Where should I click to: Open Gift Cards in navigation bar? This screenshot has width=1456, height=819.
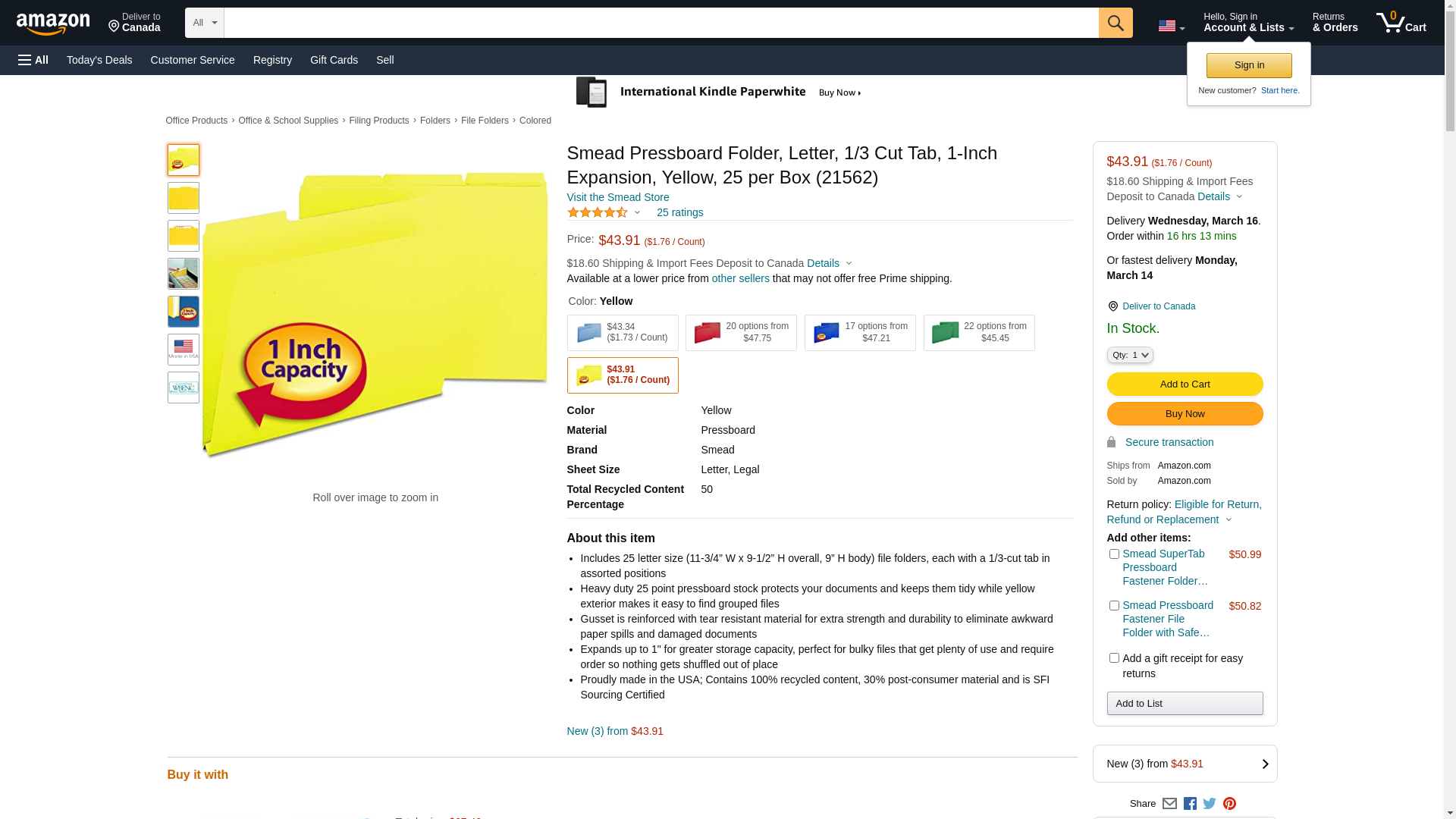[x=334, y=60]
